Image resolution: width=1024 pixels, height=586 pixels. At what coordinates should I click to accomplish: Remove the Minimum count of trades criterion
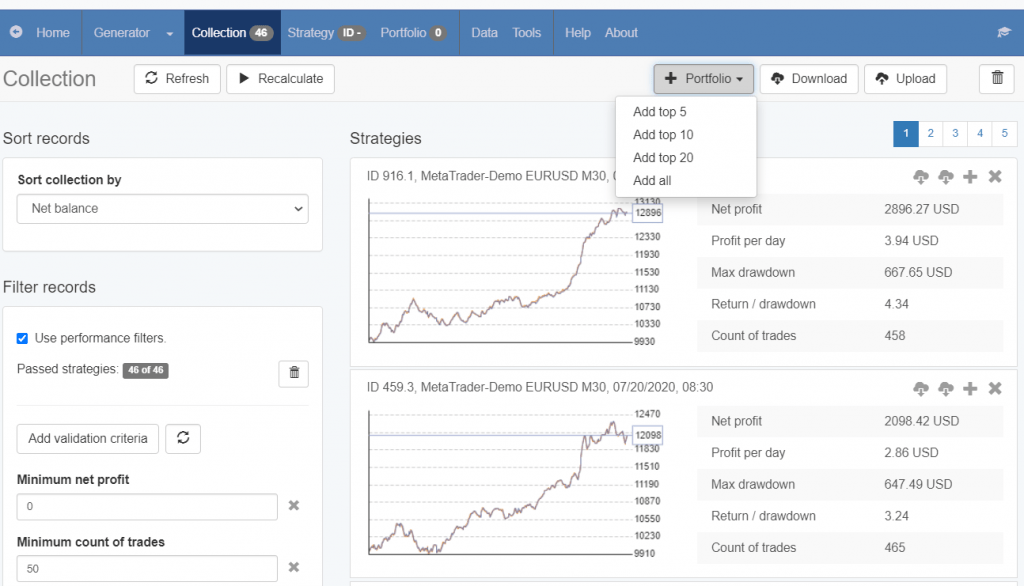click(x=294, y=568)
